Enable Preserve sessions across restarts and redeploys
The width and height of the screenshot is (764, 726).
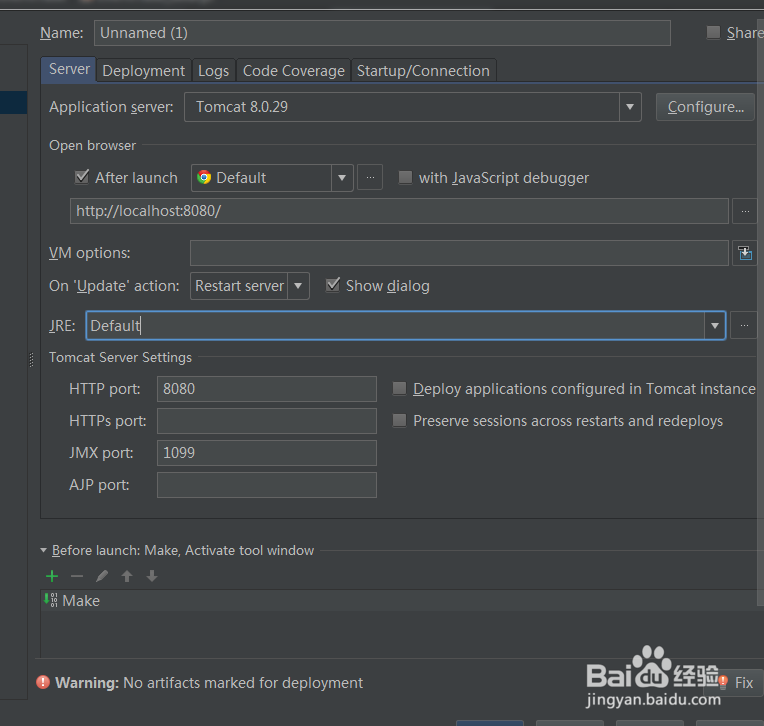(x=400, y=420)
